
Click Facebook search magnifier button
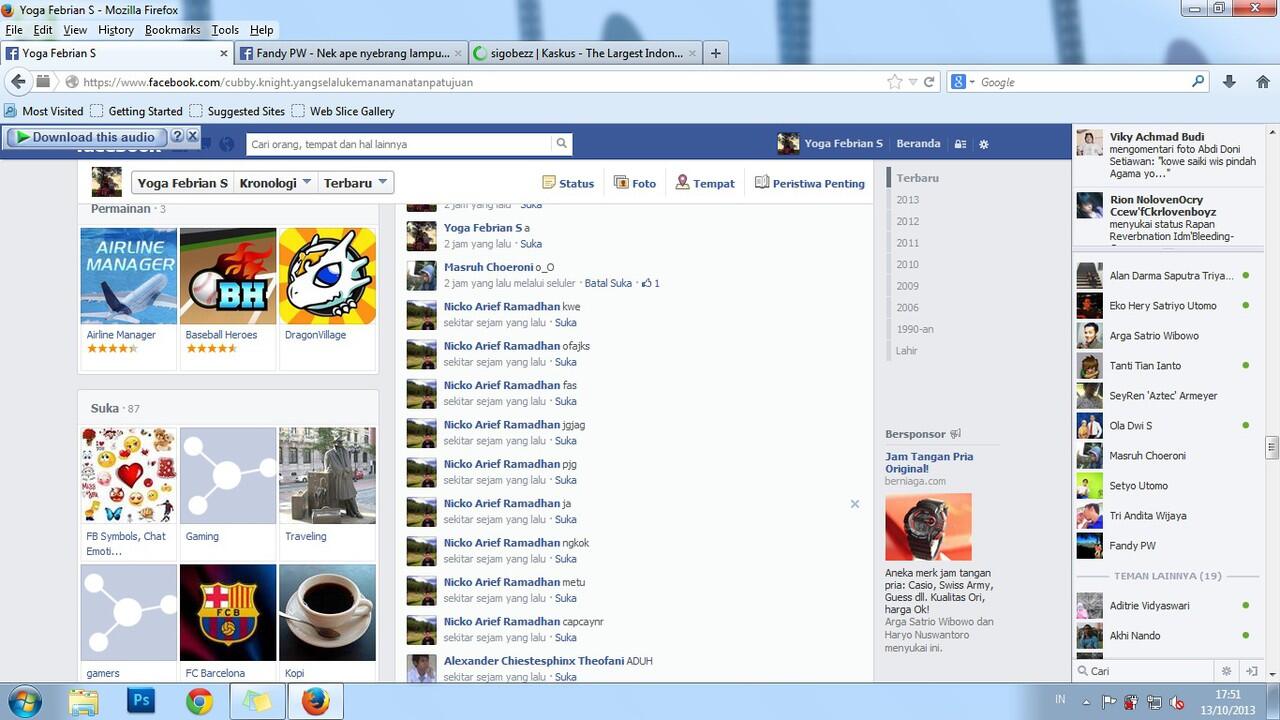point(562,144)
